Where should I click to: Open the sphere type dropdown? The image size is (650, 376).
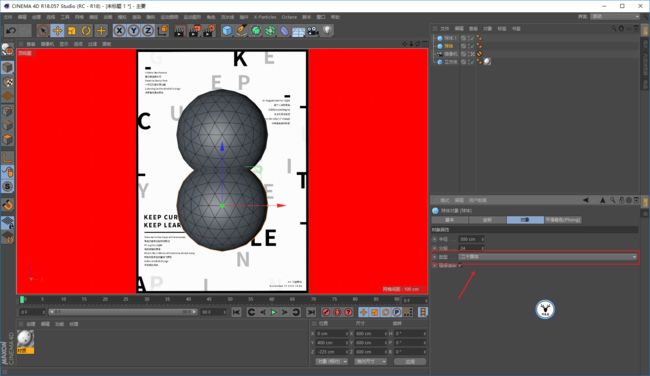(548, 257)
